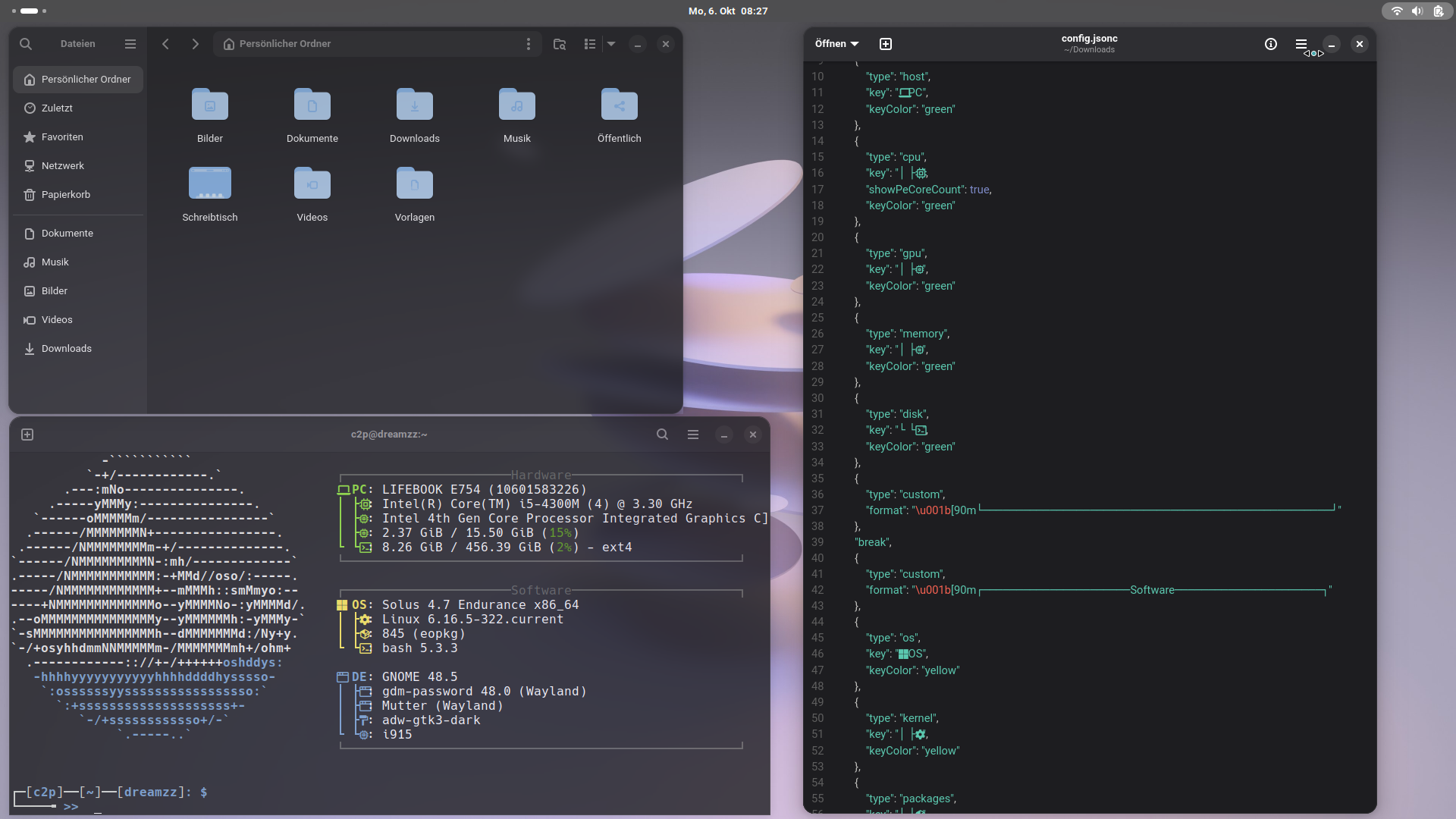Viewport: 1456px width, 819px height.
Task: Open the terminal hamburger menu
Action: click(x=693, y=435)
